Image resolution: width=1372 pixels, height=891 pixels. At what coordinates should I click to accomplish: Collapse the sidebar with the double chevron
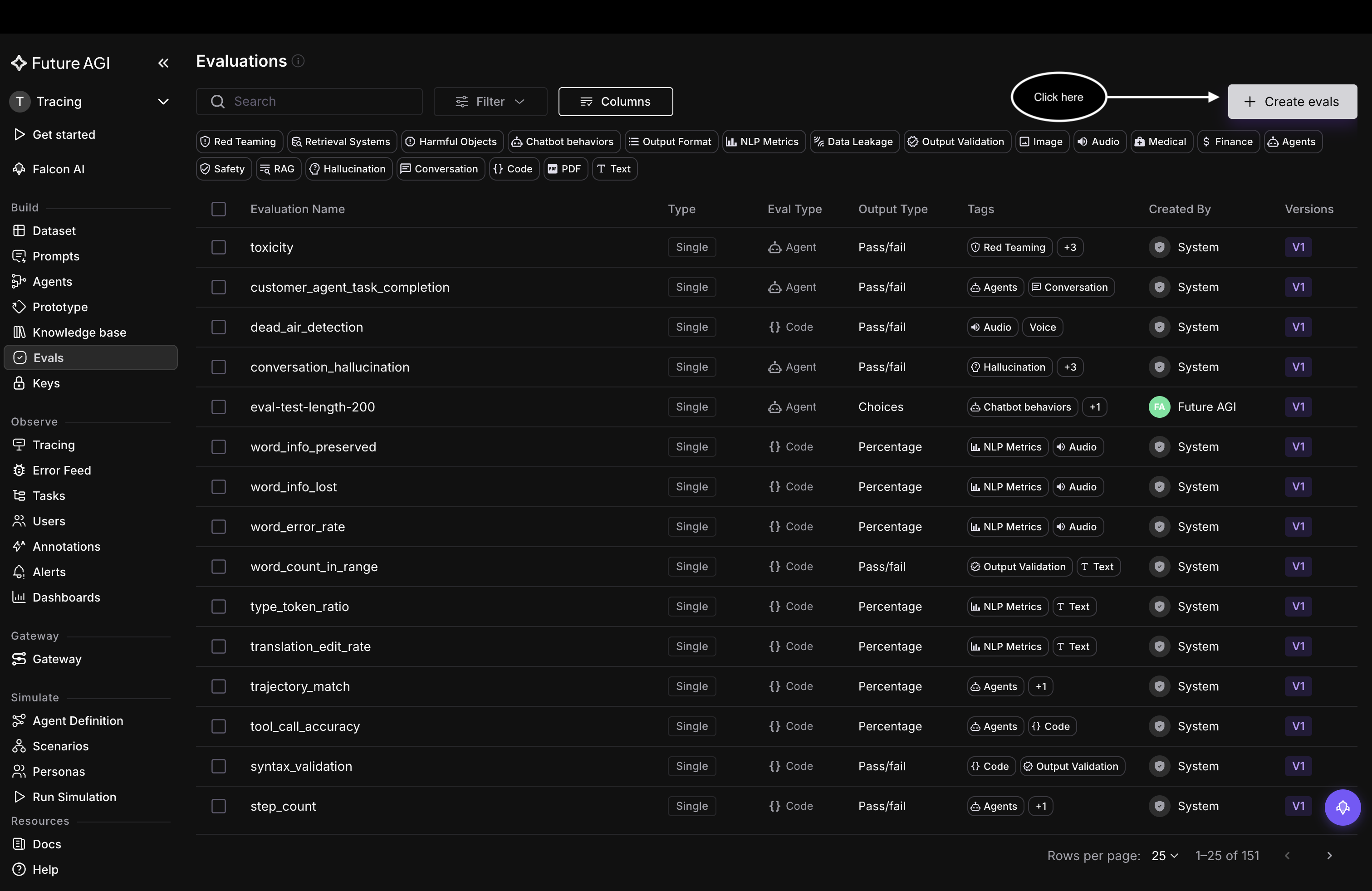[x=163, y=63]
